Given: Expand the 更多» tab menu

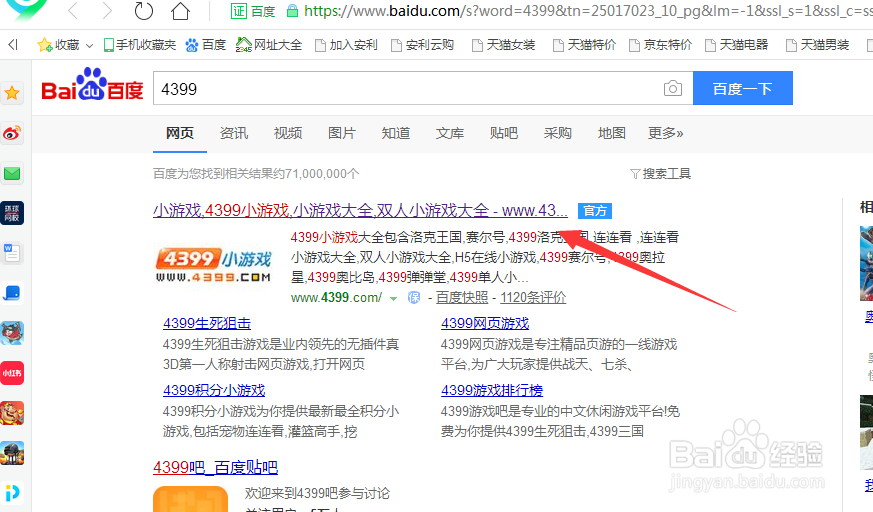Looking at the screenshot, I should pyautogui.click(x=666, y=133).
